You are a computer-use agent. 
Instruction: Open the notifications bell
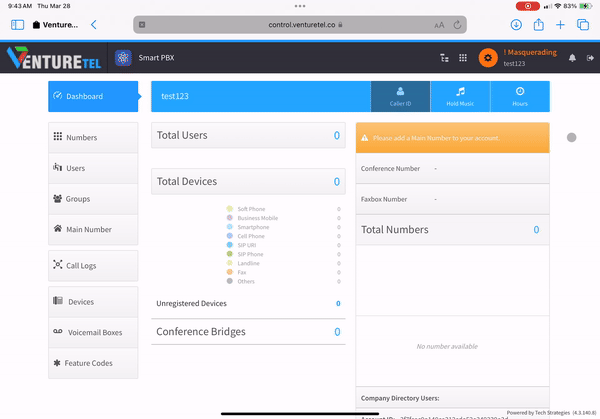(573, 58)
